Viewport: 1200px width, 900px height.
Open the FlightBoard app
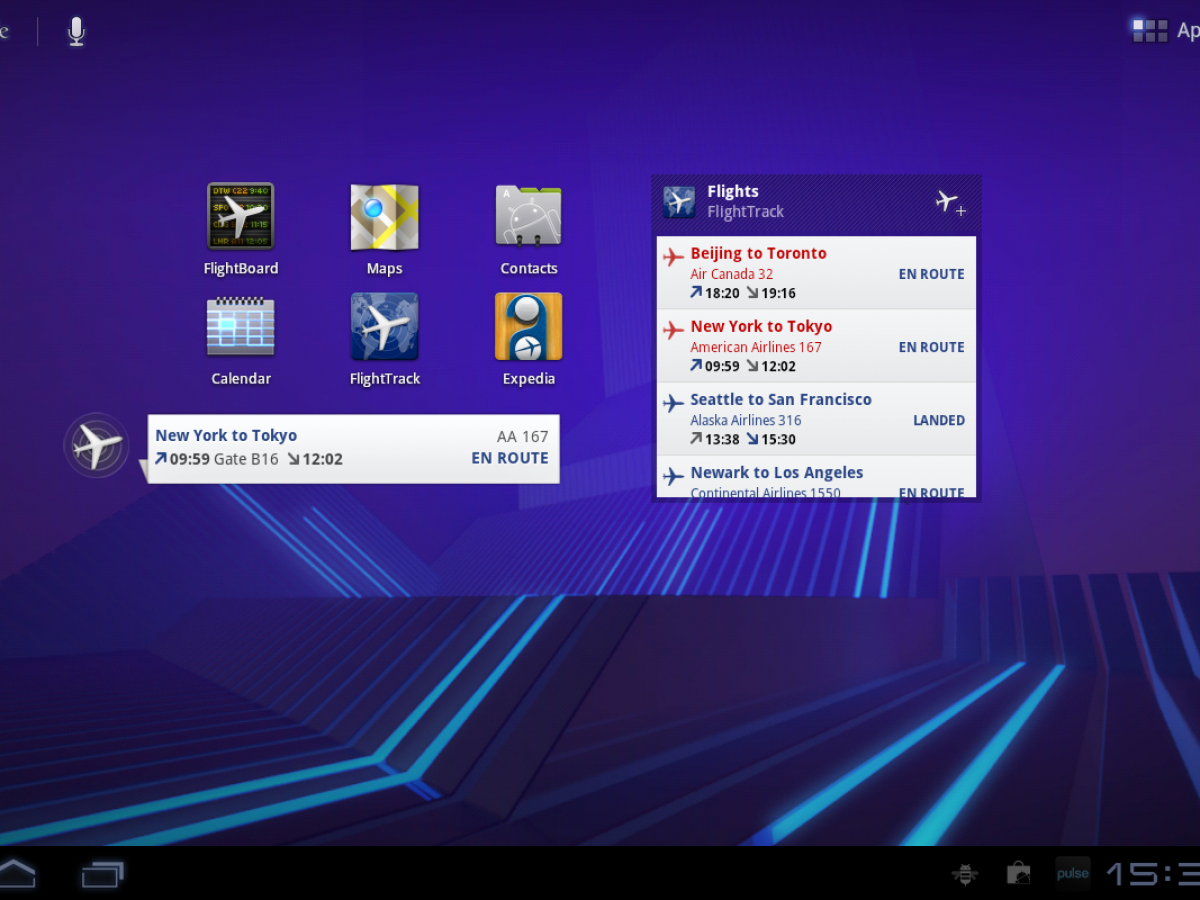coord(240,216)
